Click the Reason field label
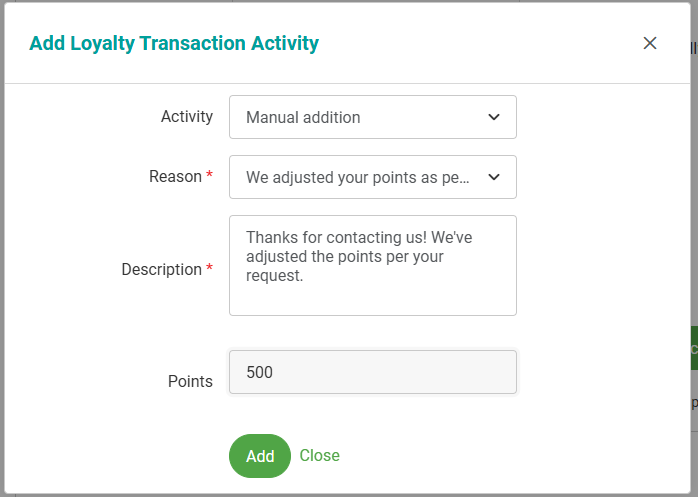The image size is (698, 497). point(175,176)
